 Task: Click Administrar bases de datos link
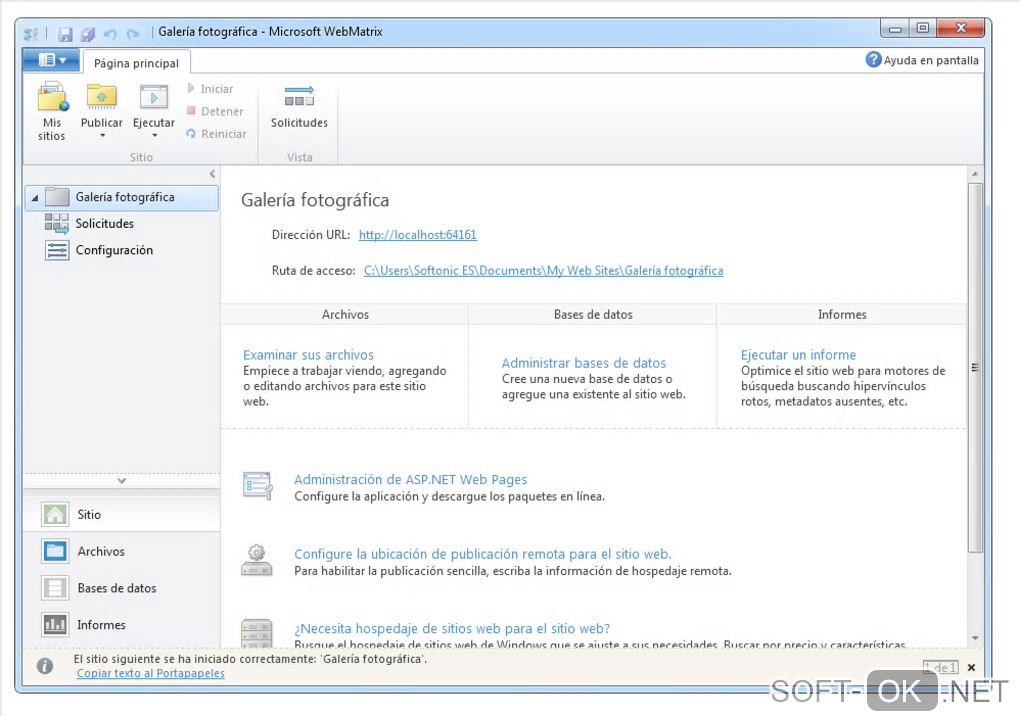pos(584,363)
